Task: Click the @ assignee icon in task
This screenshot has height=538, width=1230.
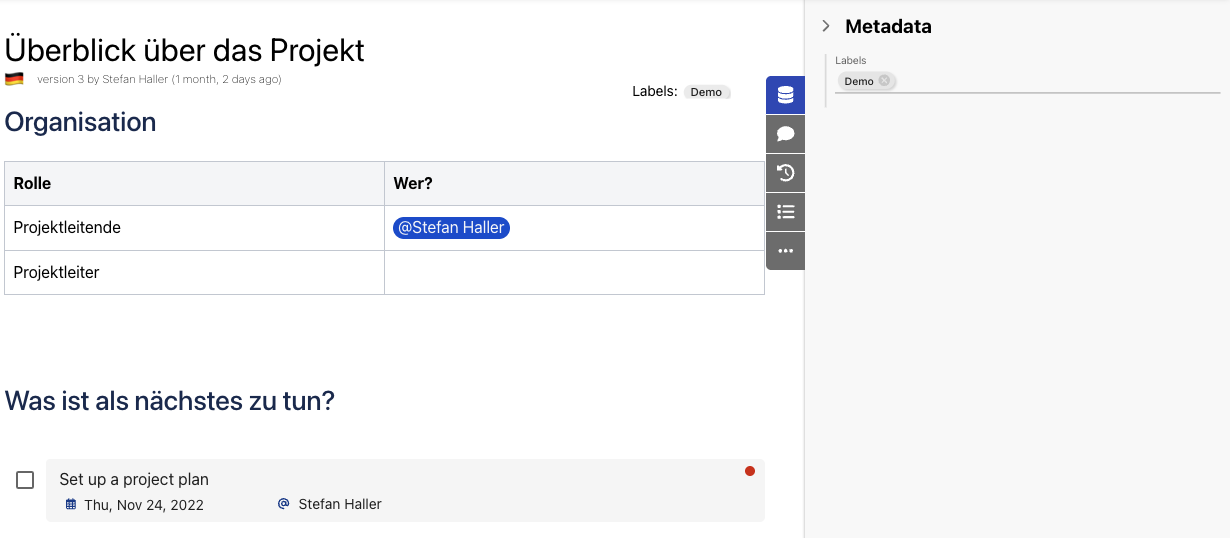Action: tap(284, 504)
